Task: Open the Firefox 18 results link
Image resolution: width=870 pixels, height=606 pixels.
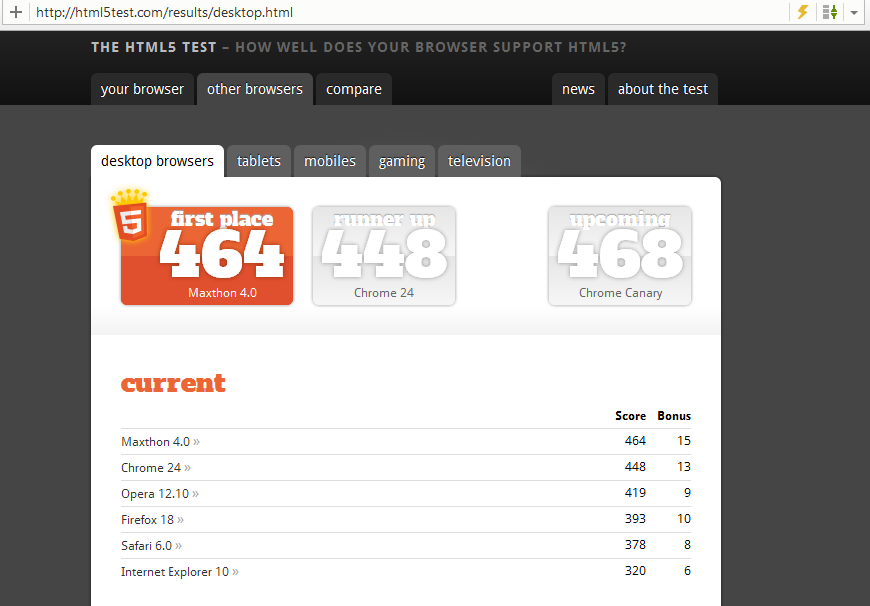Action: pyautogui.click(x=153, y=520)
